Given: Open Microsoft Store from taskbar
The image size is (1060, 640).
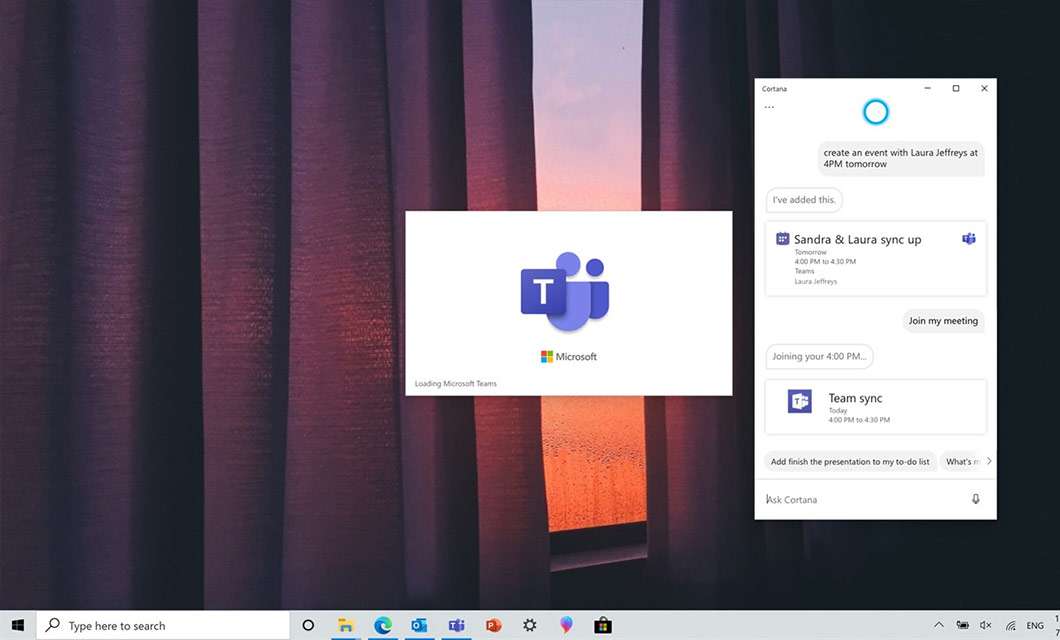Looking at the screenshot, I should click(602, 626).
